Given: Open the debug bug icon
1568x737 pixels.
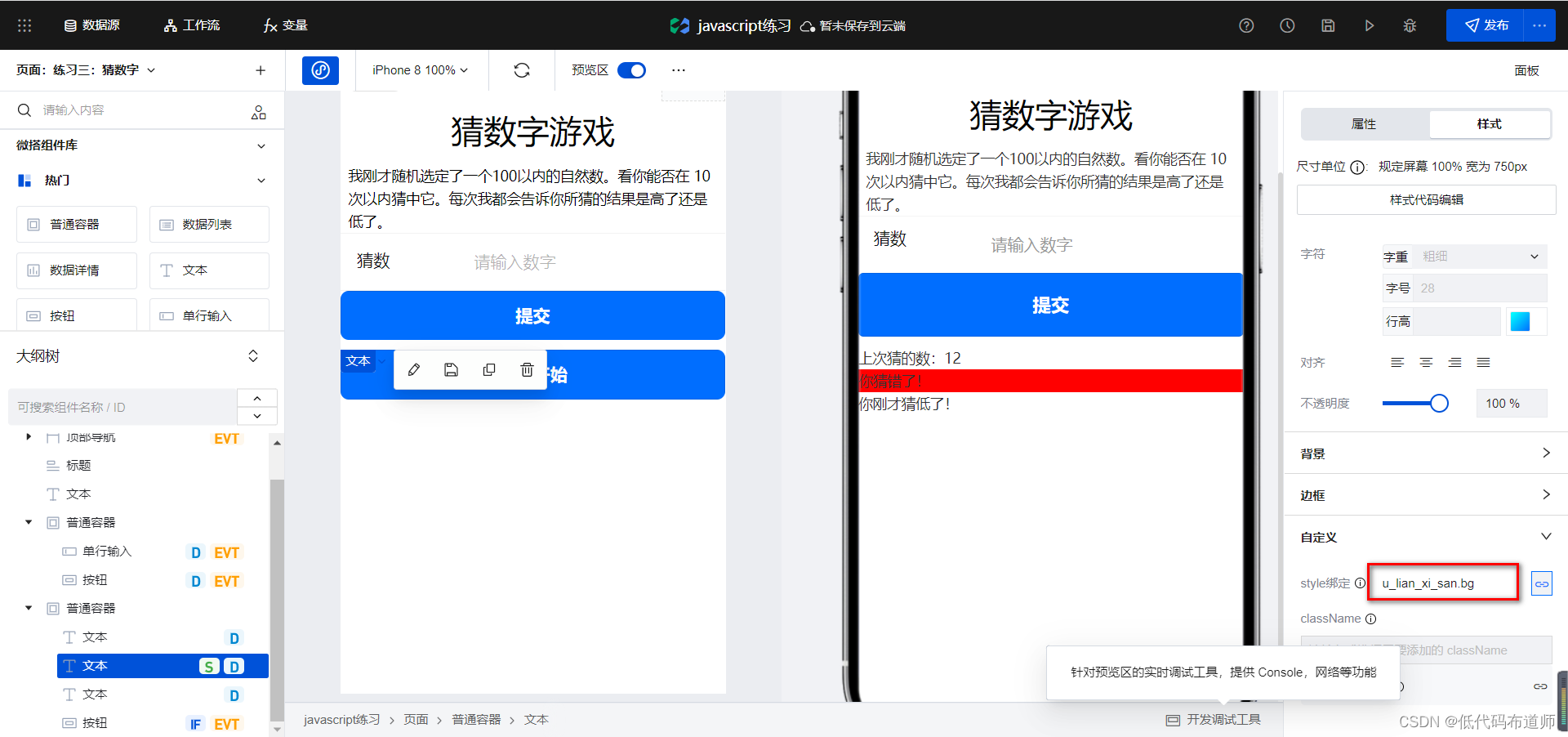Looking at the screenshot, I should 1410,25.
